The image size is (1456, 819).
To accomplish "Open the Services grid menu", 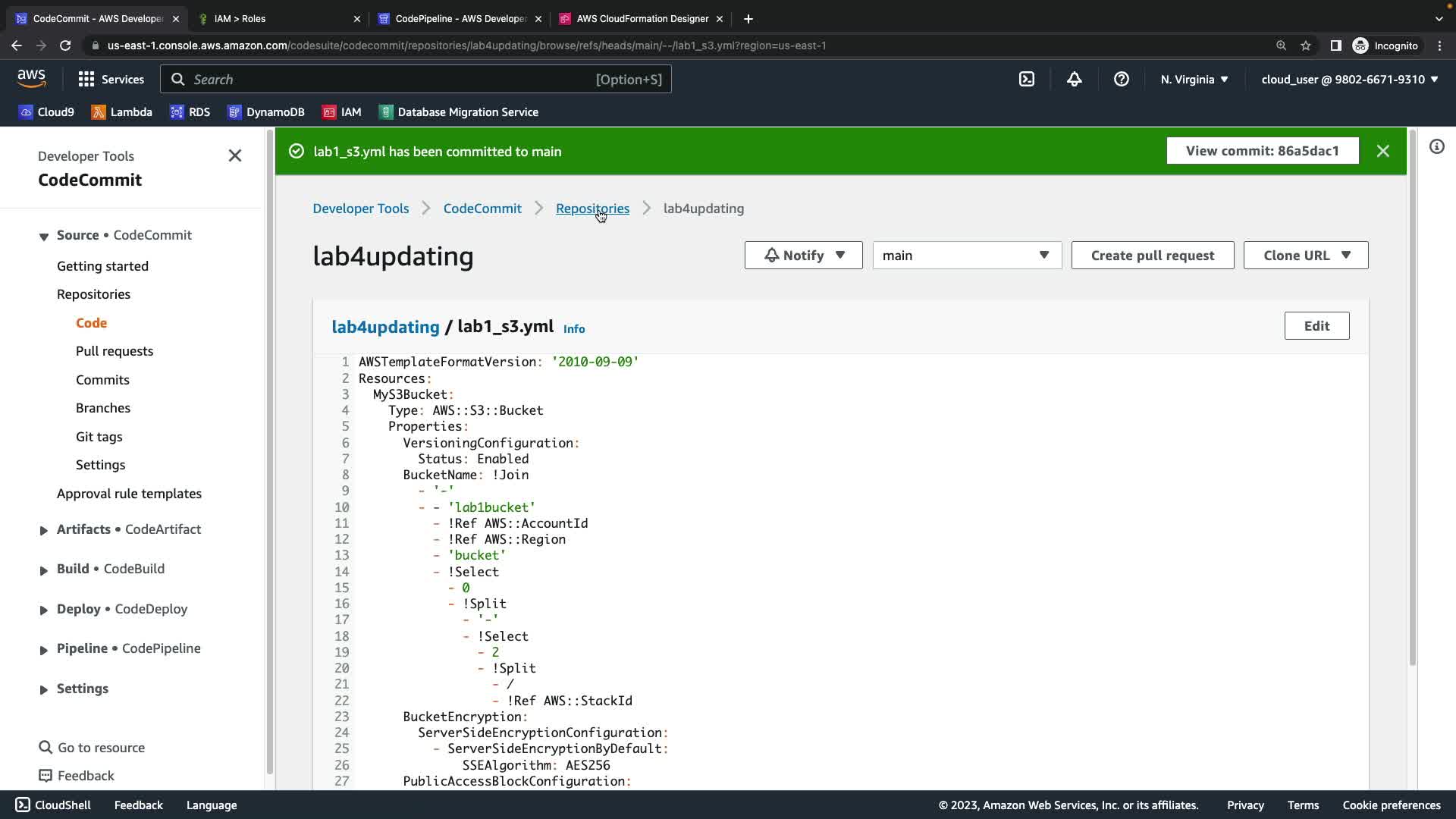I will point(111,79).
